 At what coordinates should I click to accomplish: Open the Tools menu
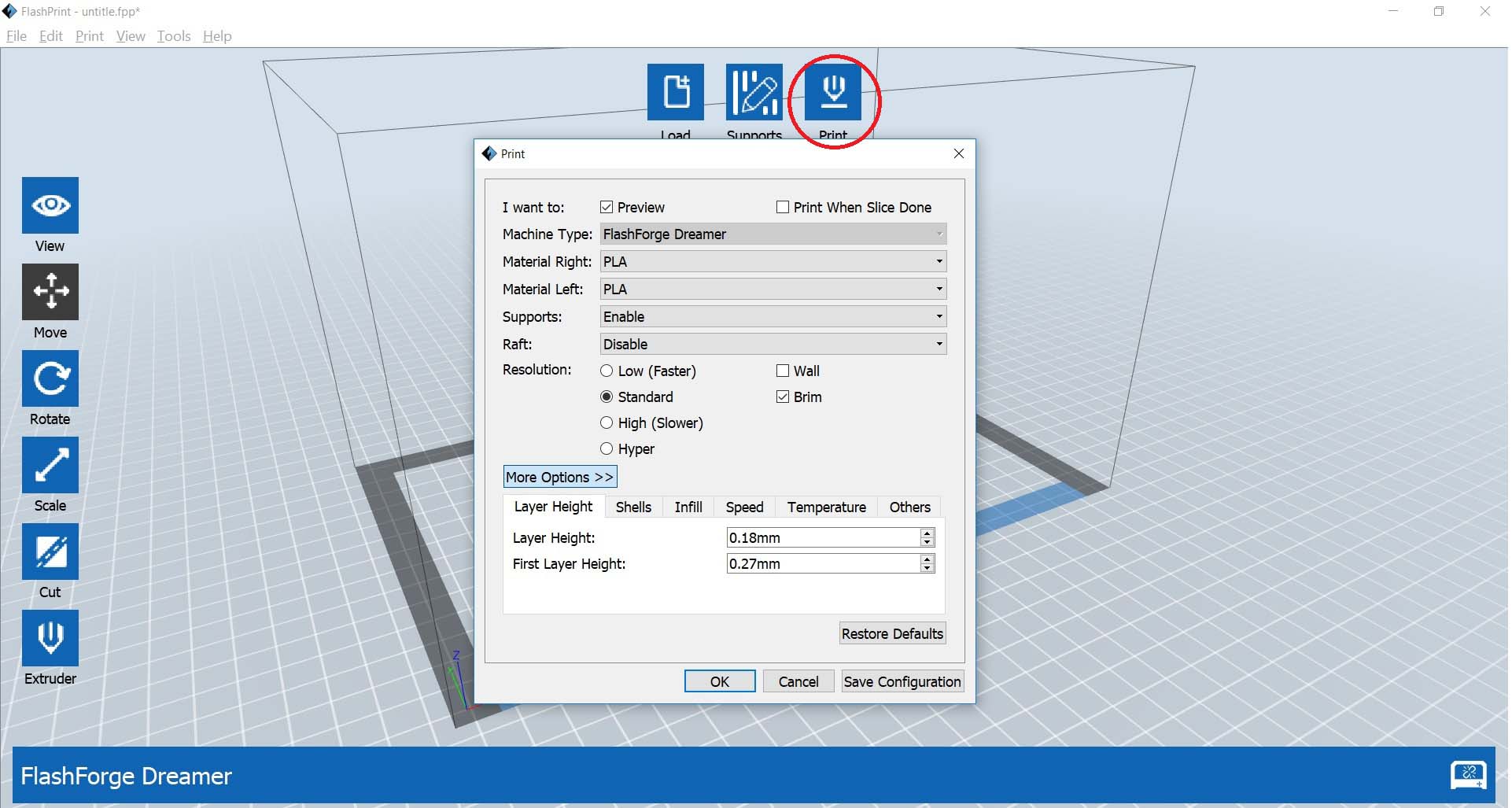tap(174, 36)
